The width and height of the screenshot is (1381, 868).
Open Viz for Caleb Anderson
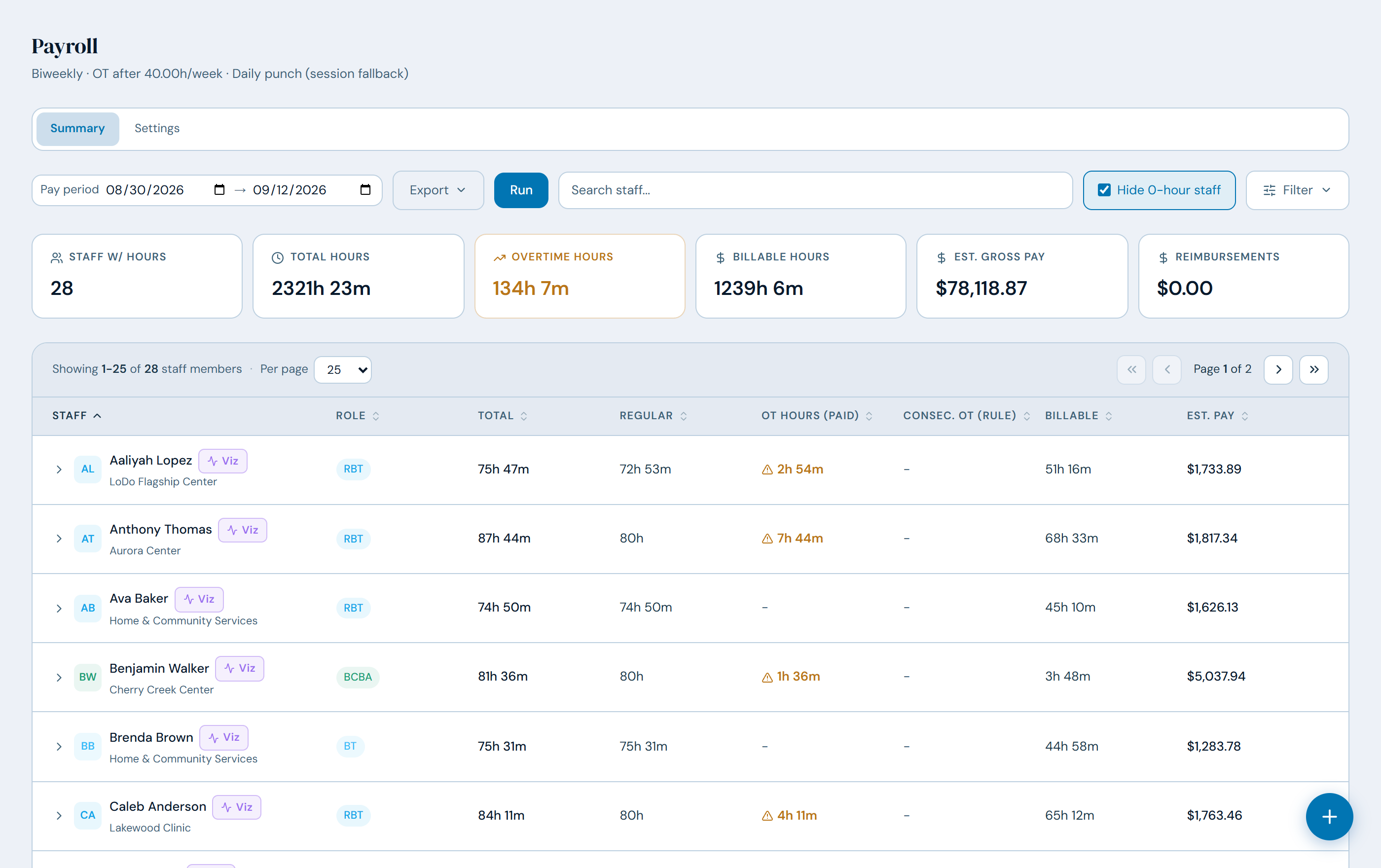pos(237,807)
